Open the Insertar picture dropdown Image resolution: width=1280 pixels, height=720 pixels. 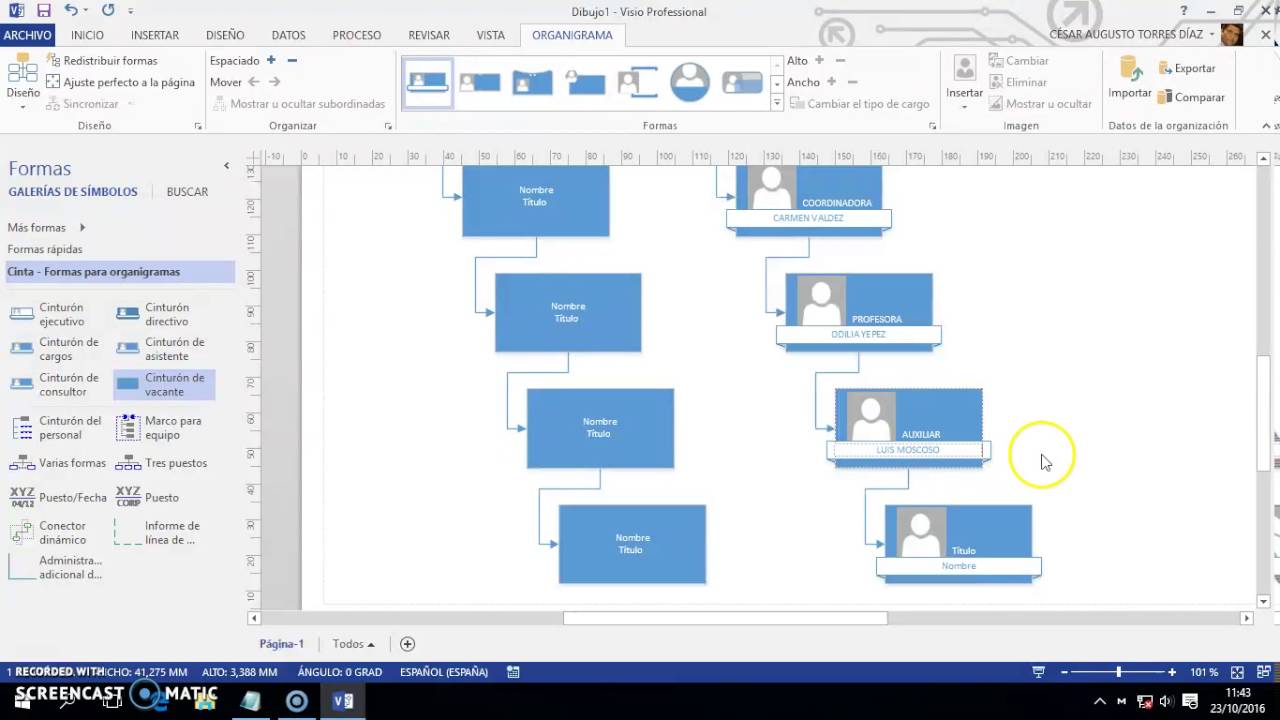click(x=964, y=94)
